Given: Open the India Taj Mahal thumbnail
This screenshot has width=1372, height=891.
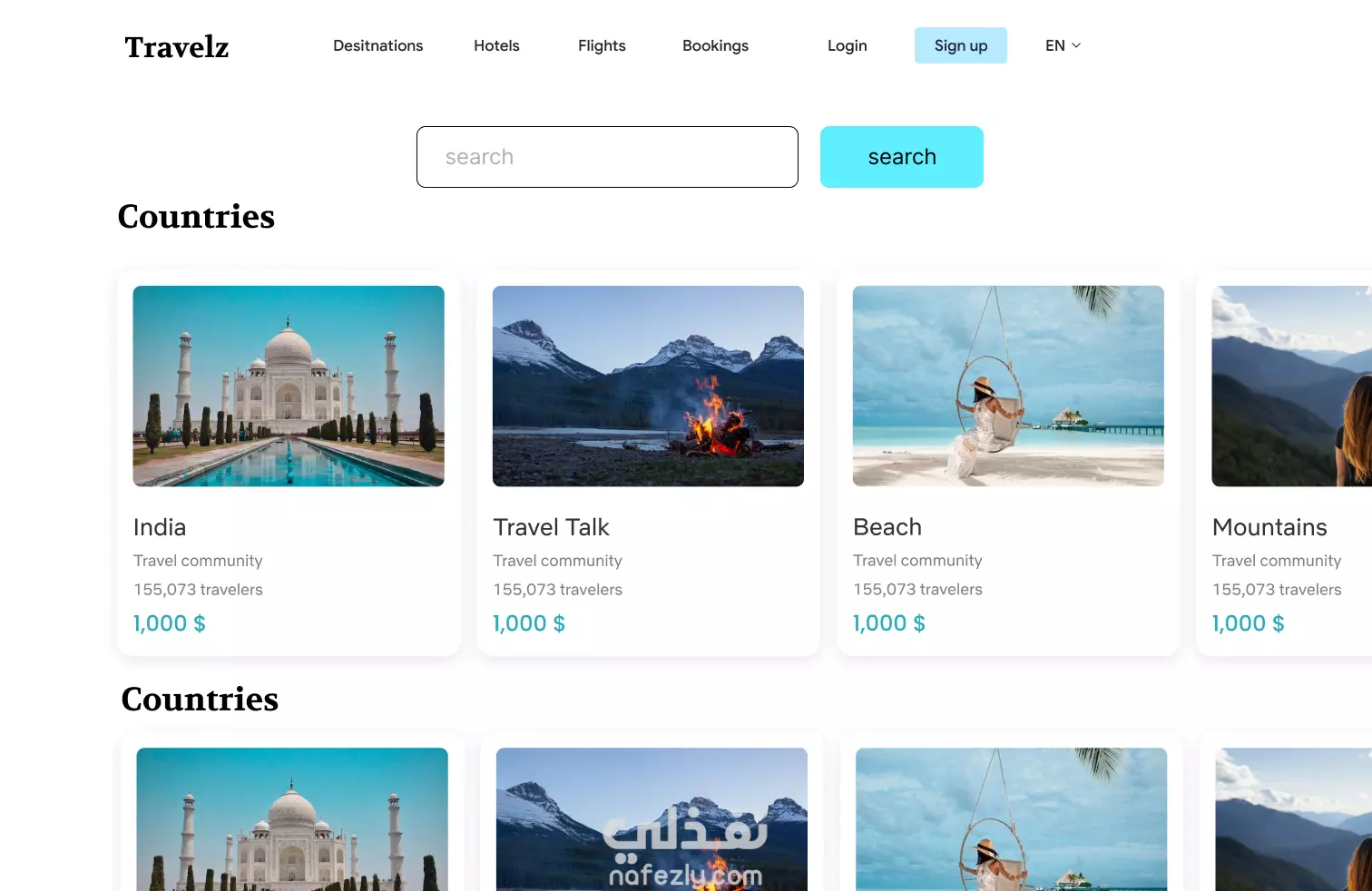Looking at the screenshot, I should point(289,386).
